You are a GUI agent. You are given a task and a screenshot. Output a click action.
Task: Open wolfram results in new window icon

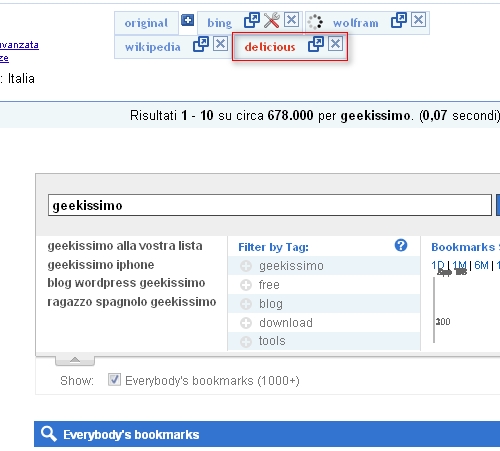pyautogui.click(x=399, y=20)
